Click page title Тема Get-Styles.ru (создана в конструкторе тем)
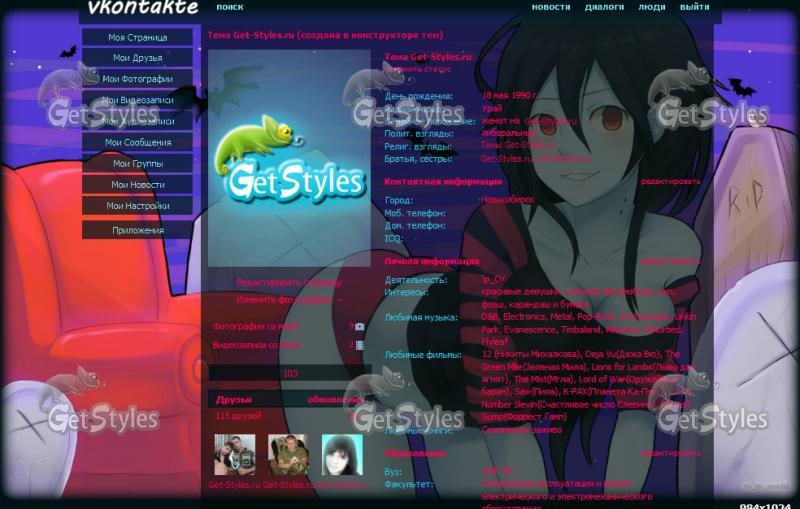The height and width of the screenshot is (509, 800). pyautogui.click(x=325, y=35)
